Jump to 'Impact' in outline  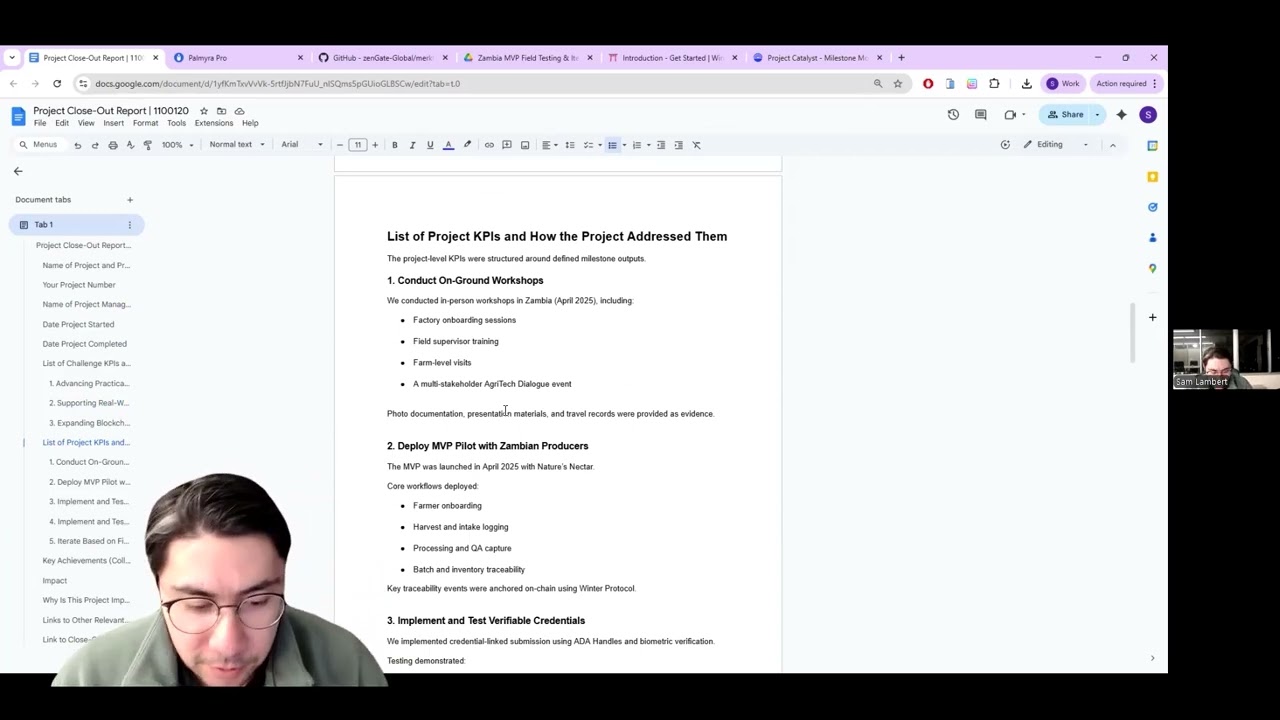tap(55, 581)
